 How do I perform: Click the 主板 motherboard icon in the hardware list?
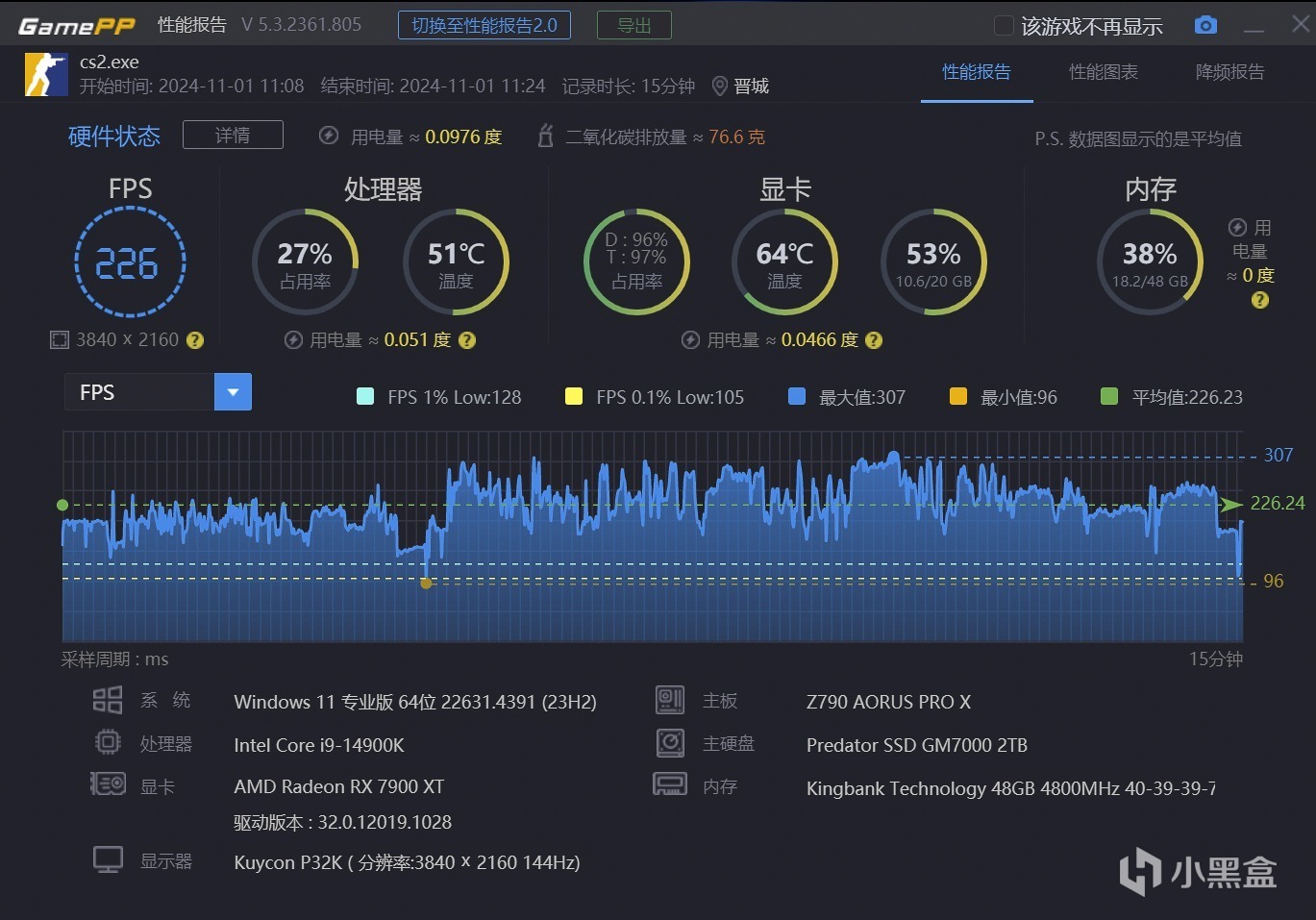click(670, 700)
